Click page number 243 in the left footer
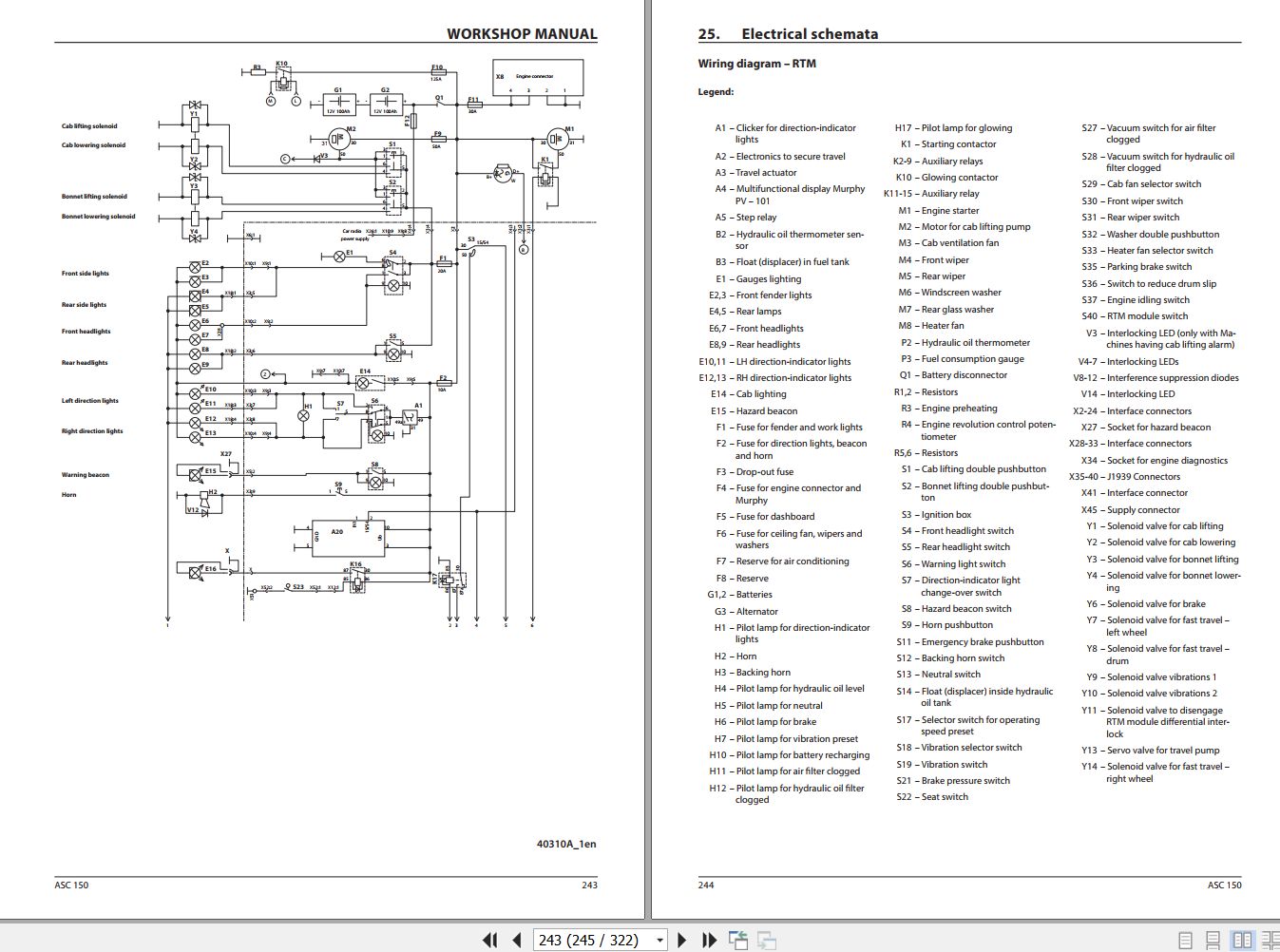1280x952 pixels. click(589, 885)
